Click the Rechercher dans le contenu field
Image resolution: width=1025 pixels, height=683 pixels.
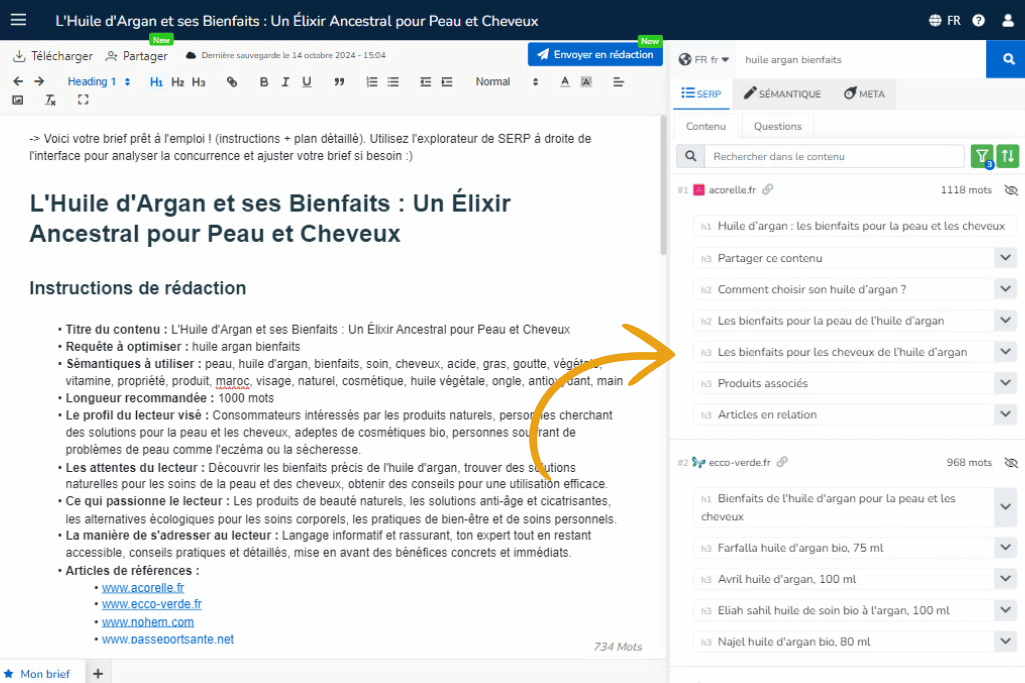point(834,156)
